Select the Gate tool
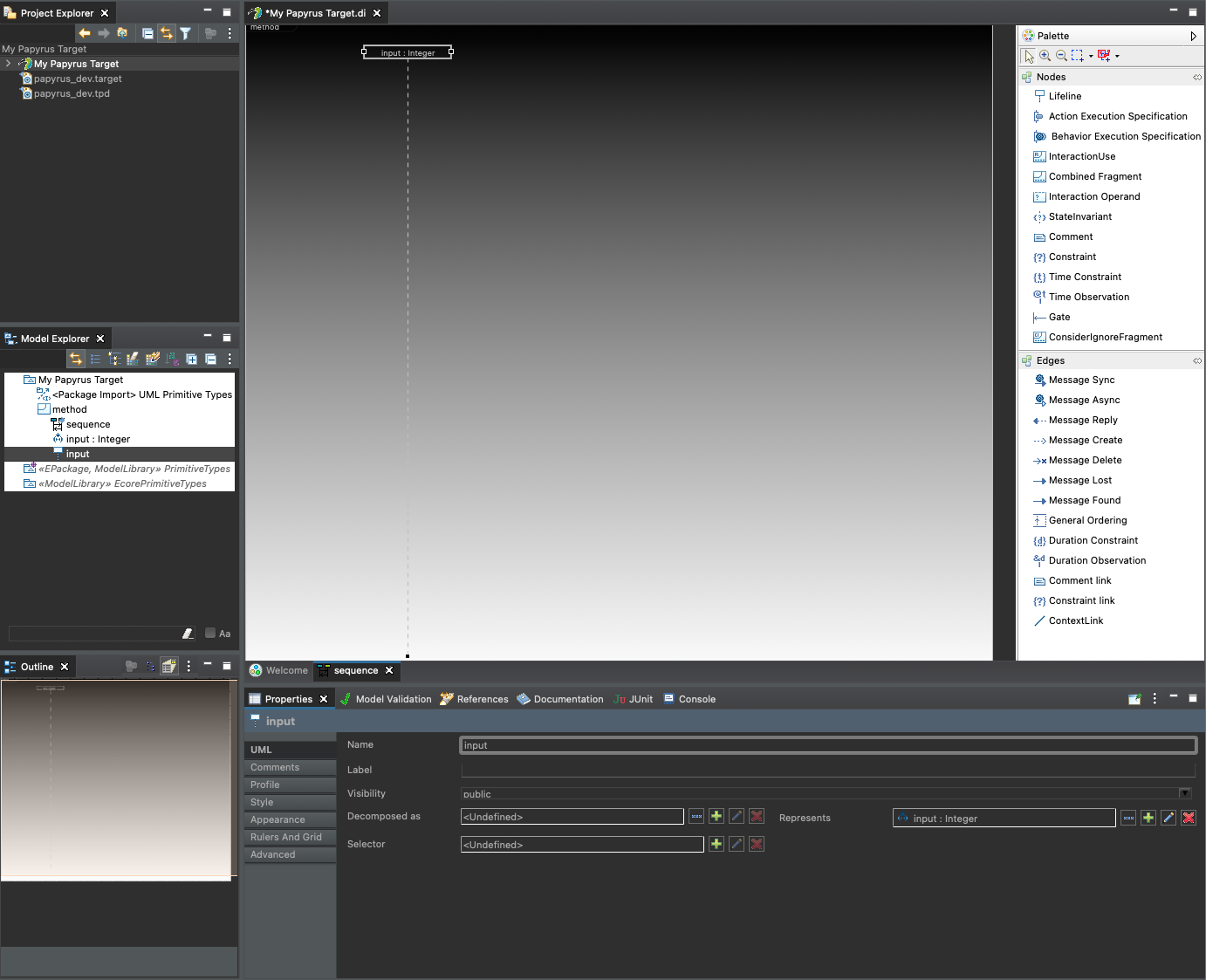 (1052, 317)
